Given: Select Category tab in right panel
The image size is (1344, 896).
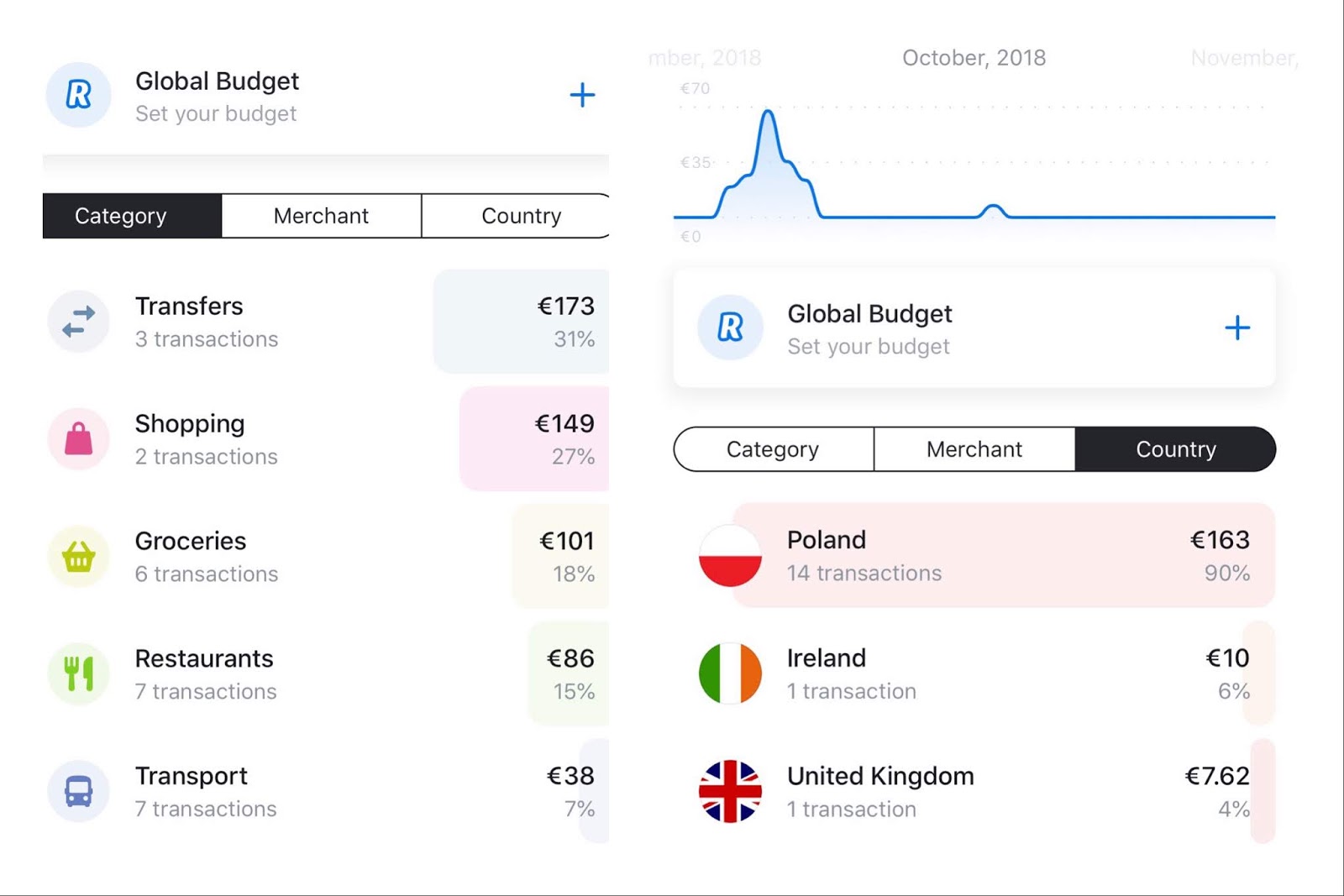Looking at the screenshot, I should click(773, 449).
